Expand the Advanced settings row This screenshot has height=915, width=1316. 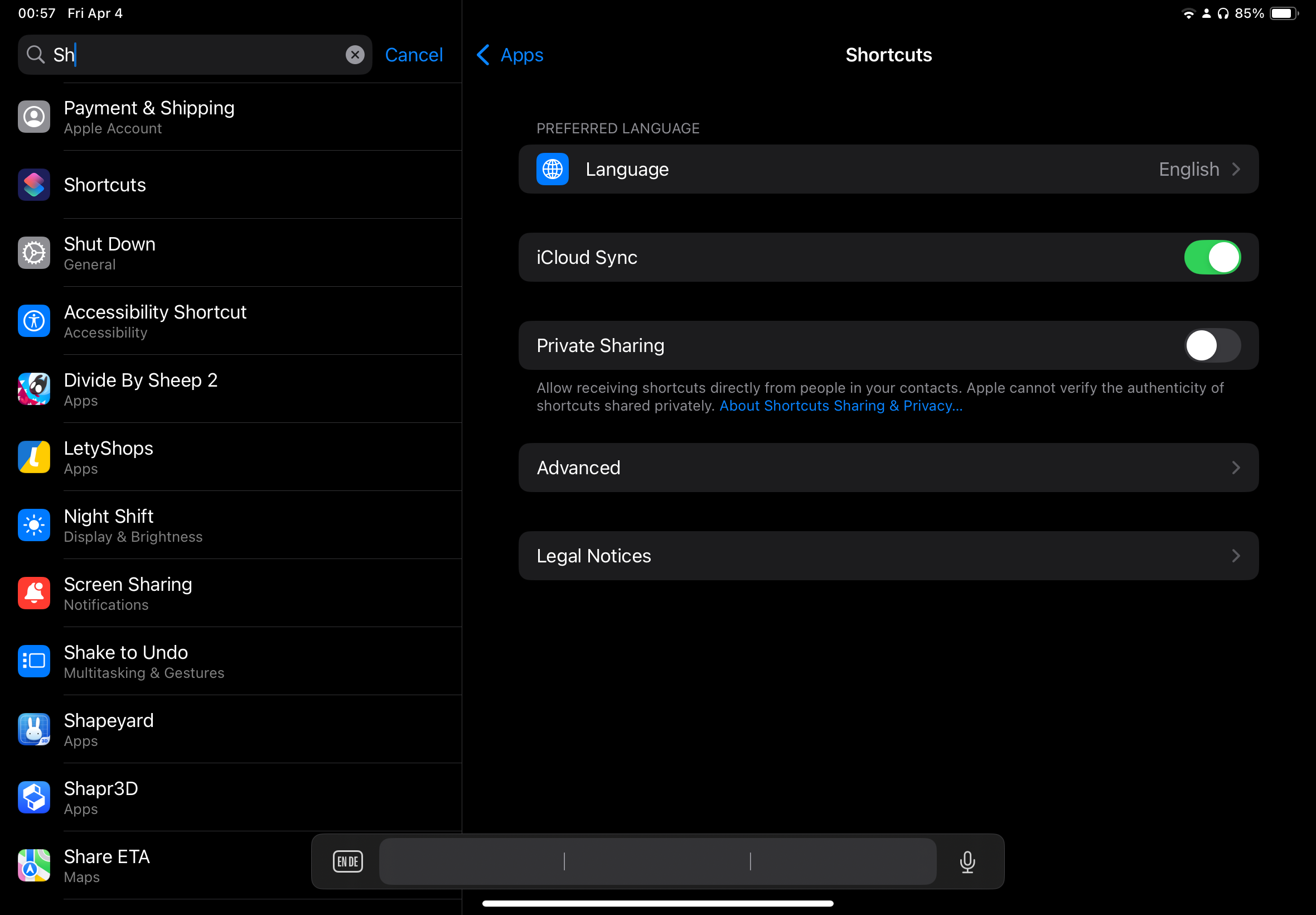(x=889, y=468)
